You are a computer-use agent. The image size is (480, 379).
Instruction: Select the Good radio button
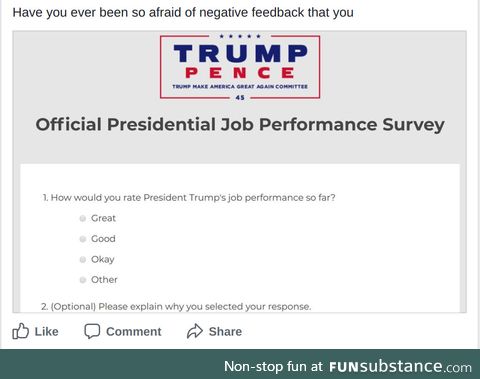[x=83, y=239]
